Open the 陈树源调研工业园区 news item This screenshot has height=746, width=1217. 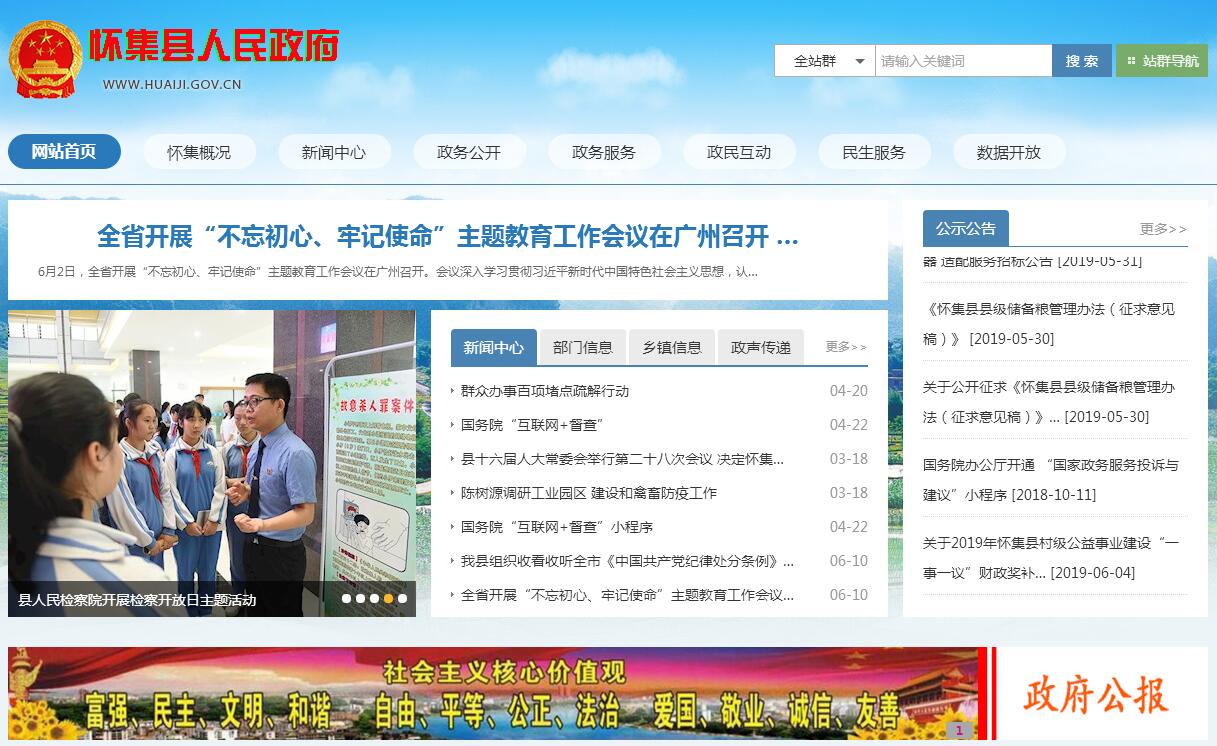coord(588,493)
